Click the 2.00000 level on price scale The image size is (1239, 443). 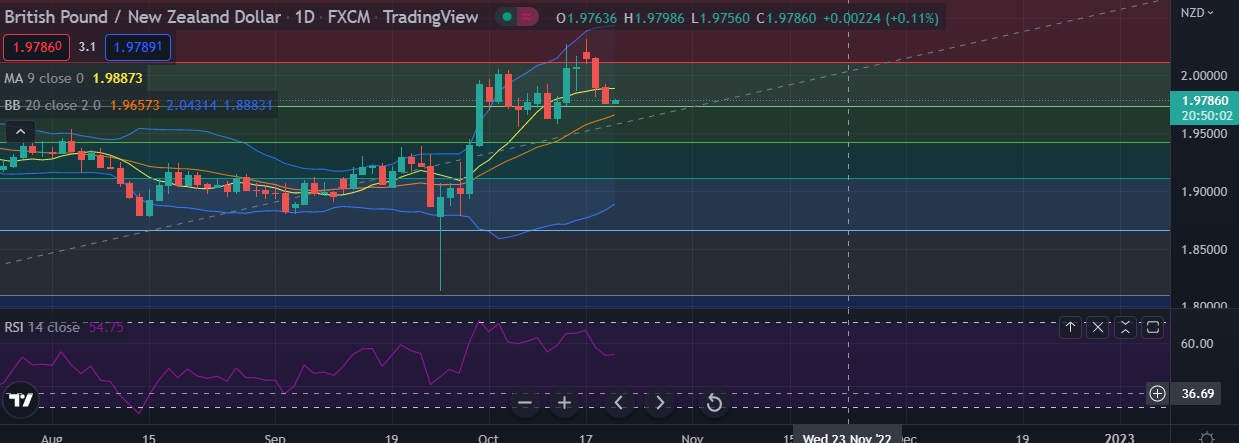pos(1204,76)
